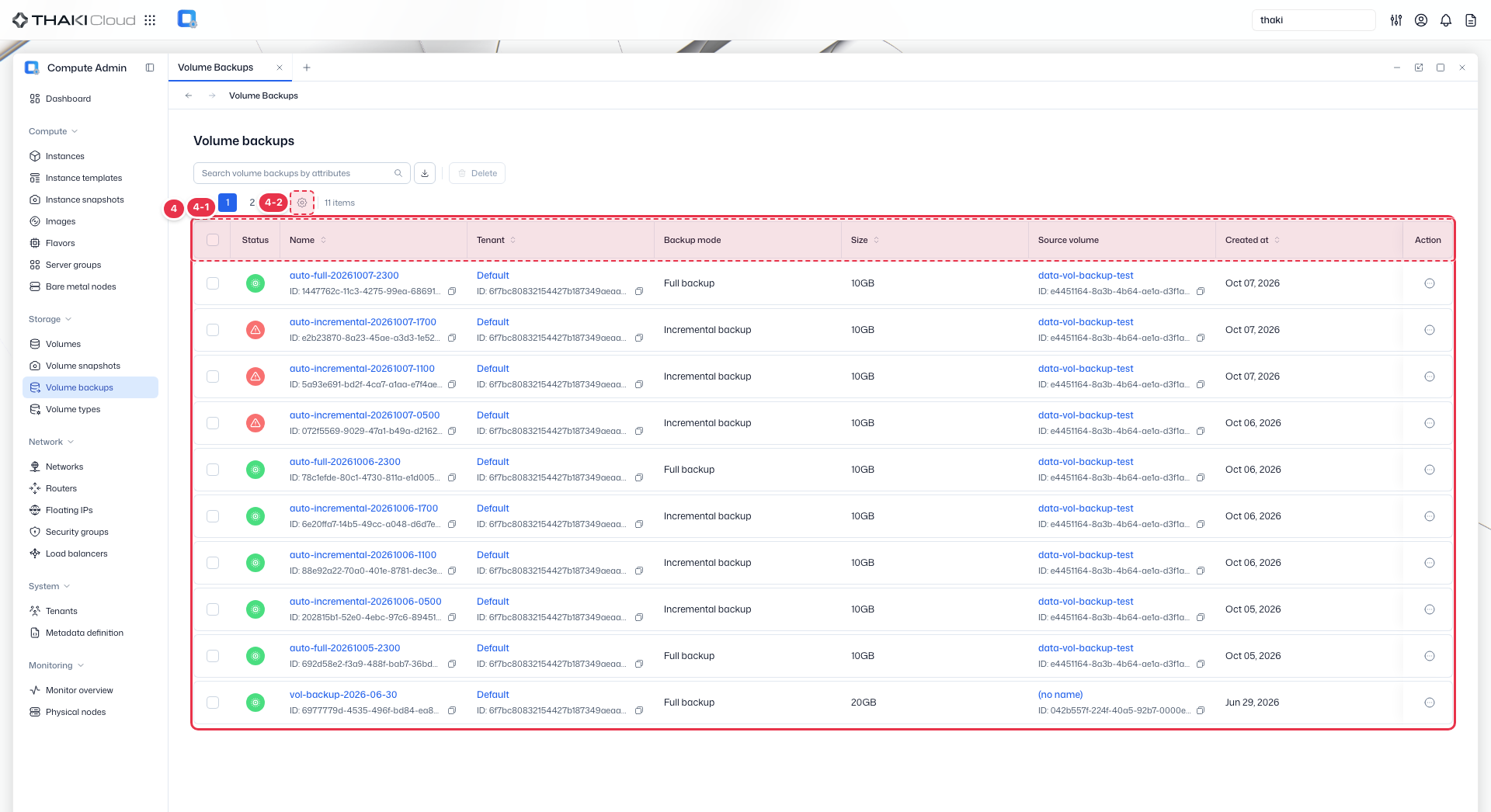1491x812 pixels.
Task: Open action menu for vol-backup-2026-06-30
Action: pyautogui.click(x=1430, y=703)
